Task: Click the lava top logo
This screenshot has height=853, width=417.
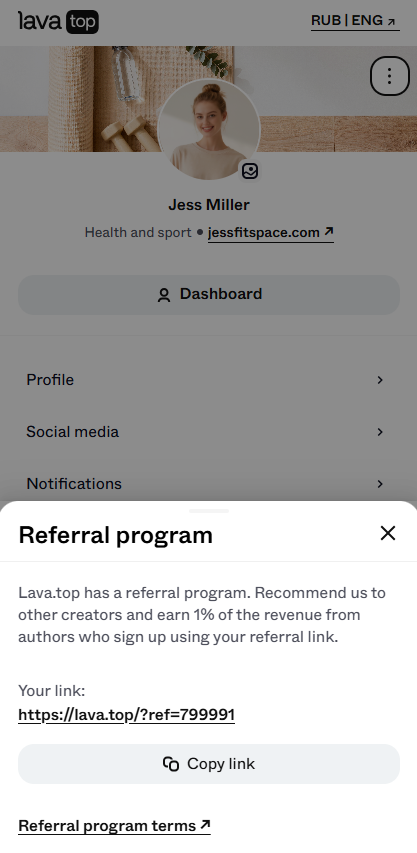Action: coord(59,22)
